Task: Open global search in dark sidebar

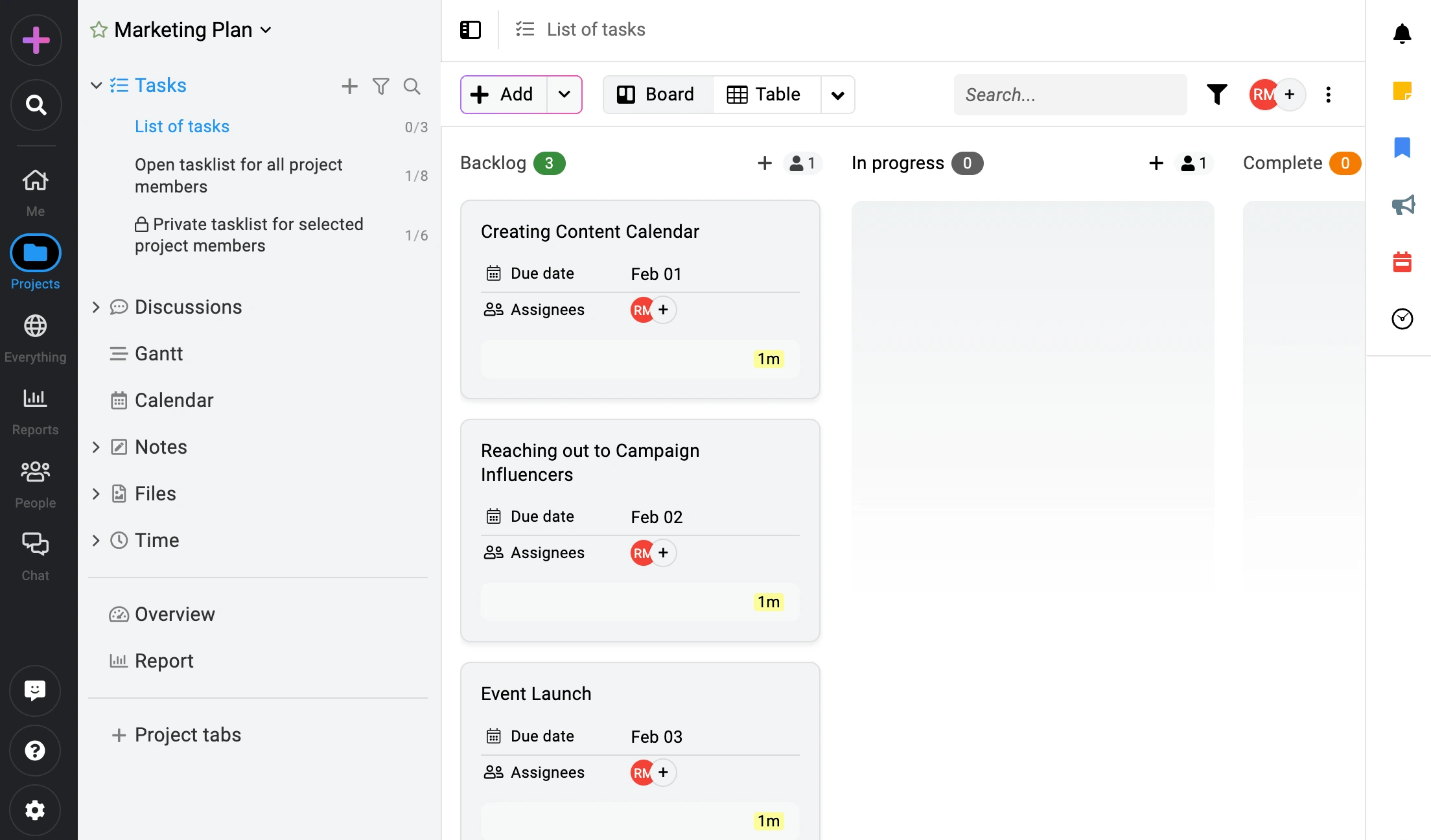Action: click(x=36, y=105)
